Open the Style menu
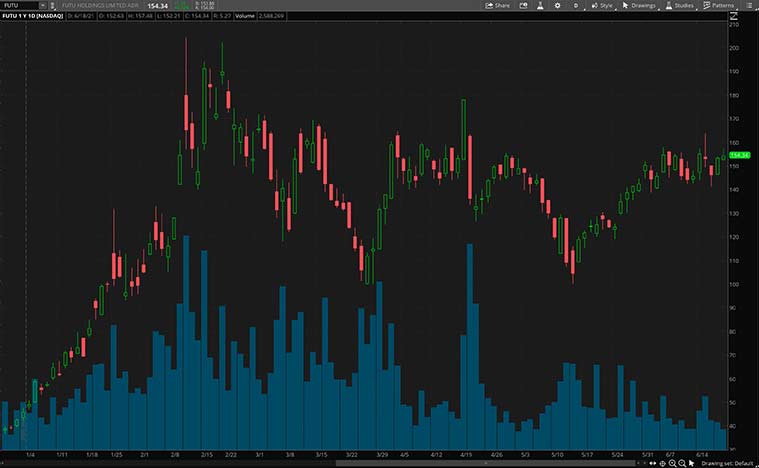759x468 pixels. [601, 5]
